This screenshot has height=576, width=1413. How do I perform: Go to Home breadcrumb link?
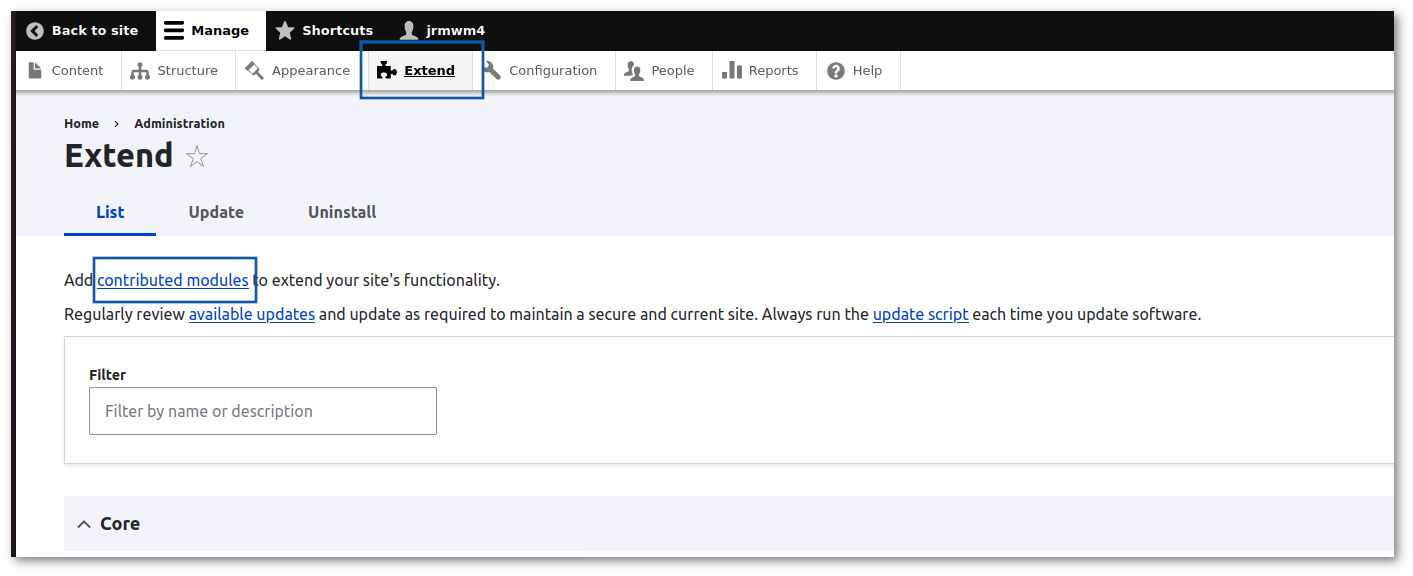(x=82, y=124)
